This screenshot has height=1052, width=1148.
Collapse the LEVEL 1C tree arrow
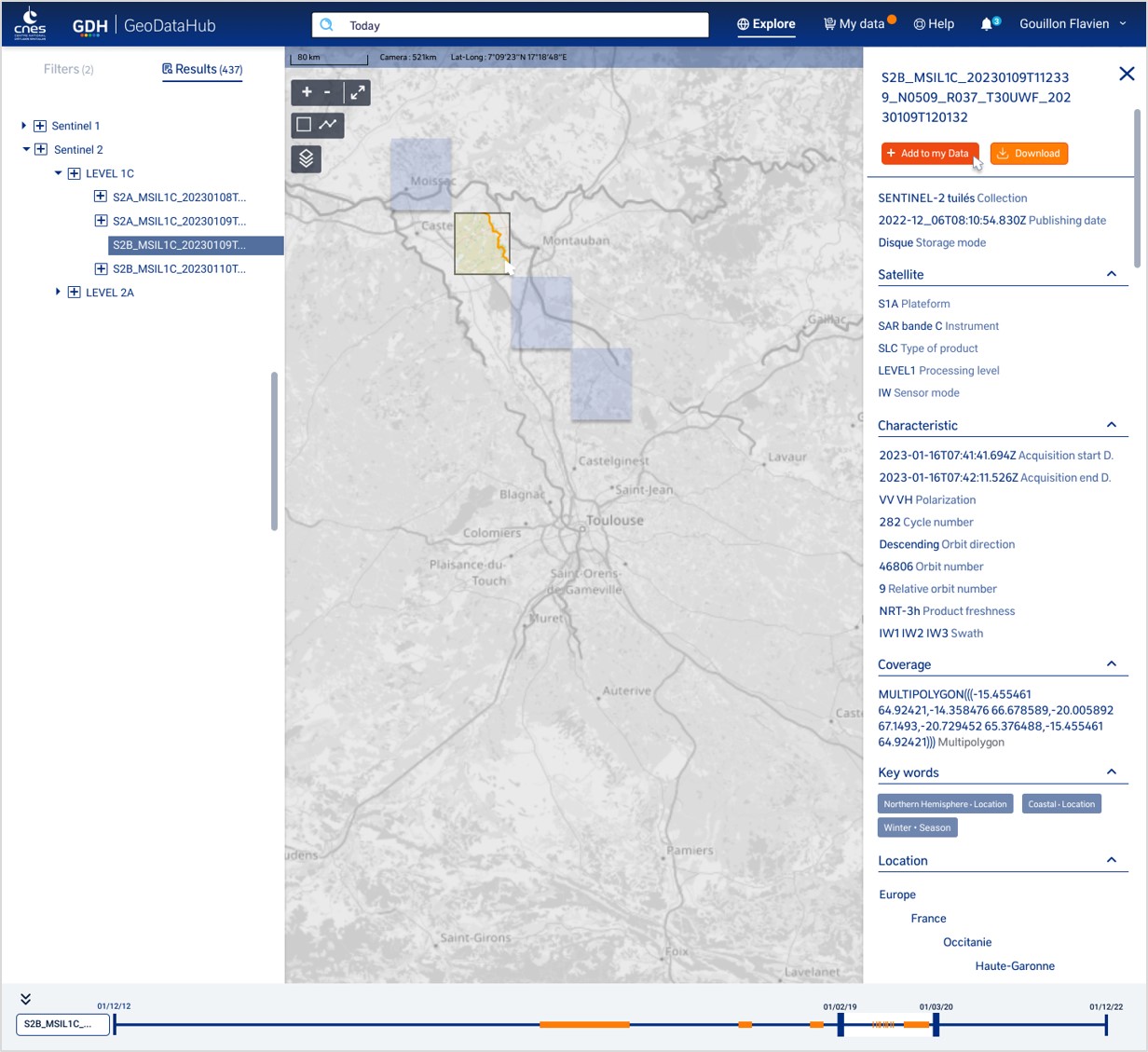(x=58, y=173)
